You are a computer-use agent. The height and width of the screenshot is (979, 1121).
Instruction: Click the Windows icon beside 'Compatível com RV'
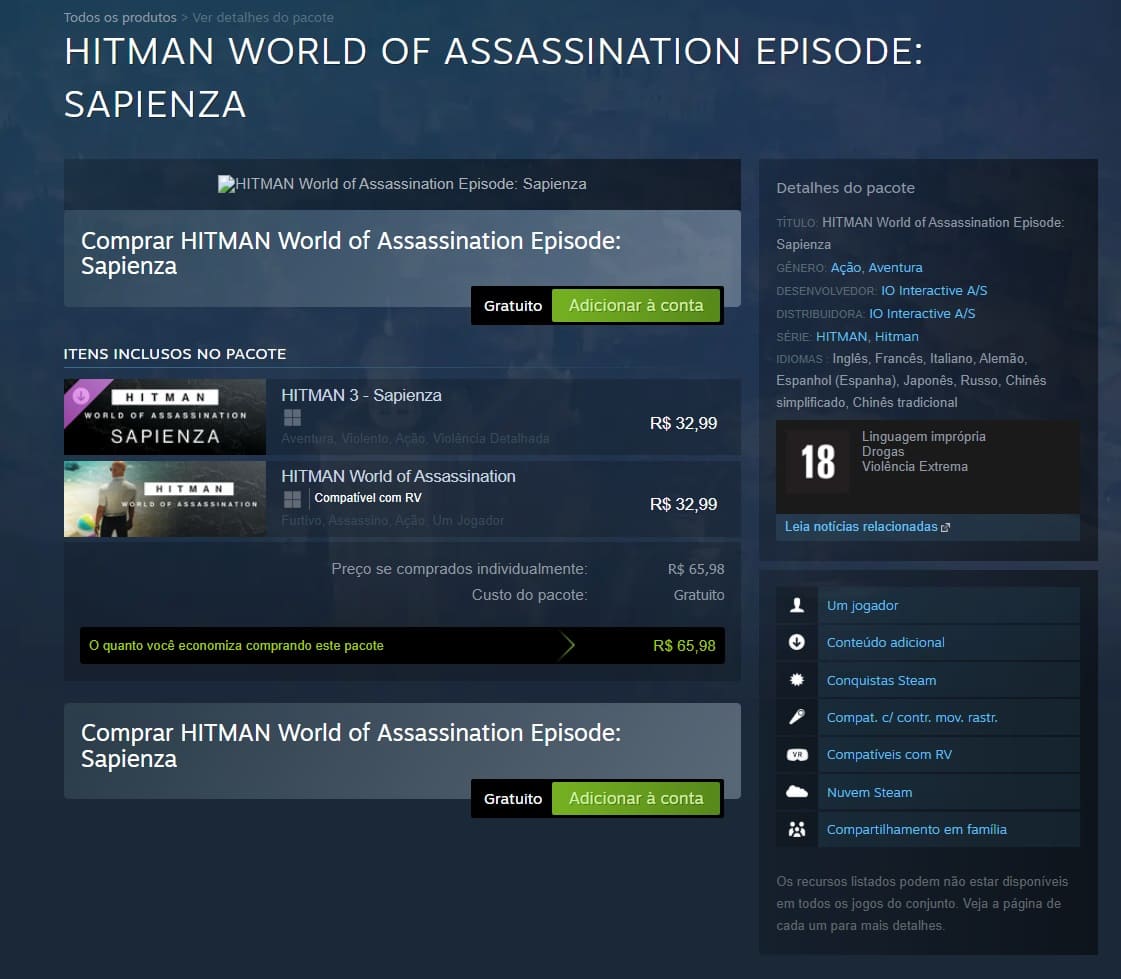(293, 495)
